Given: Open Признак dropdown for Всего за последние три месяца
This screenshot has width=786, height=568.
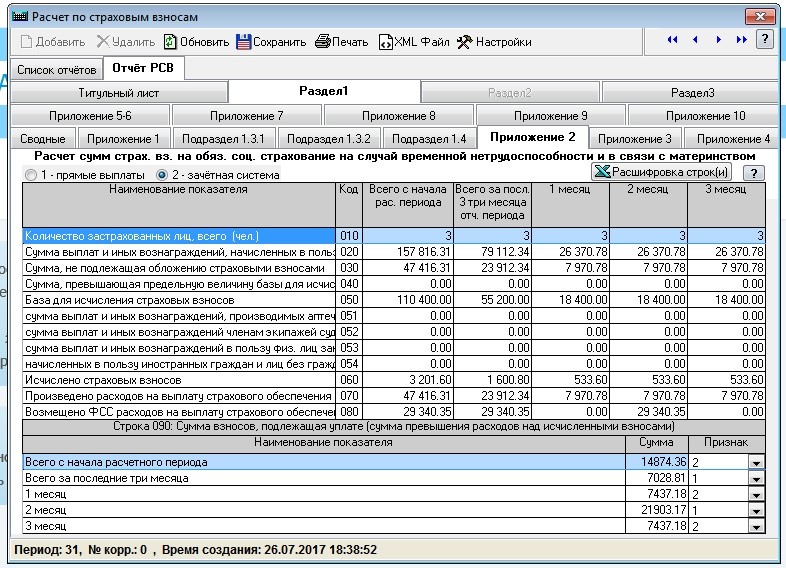Looking at the screenshot, I should click(x=756, y=479).
